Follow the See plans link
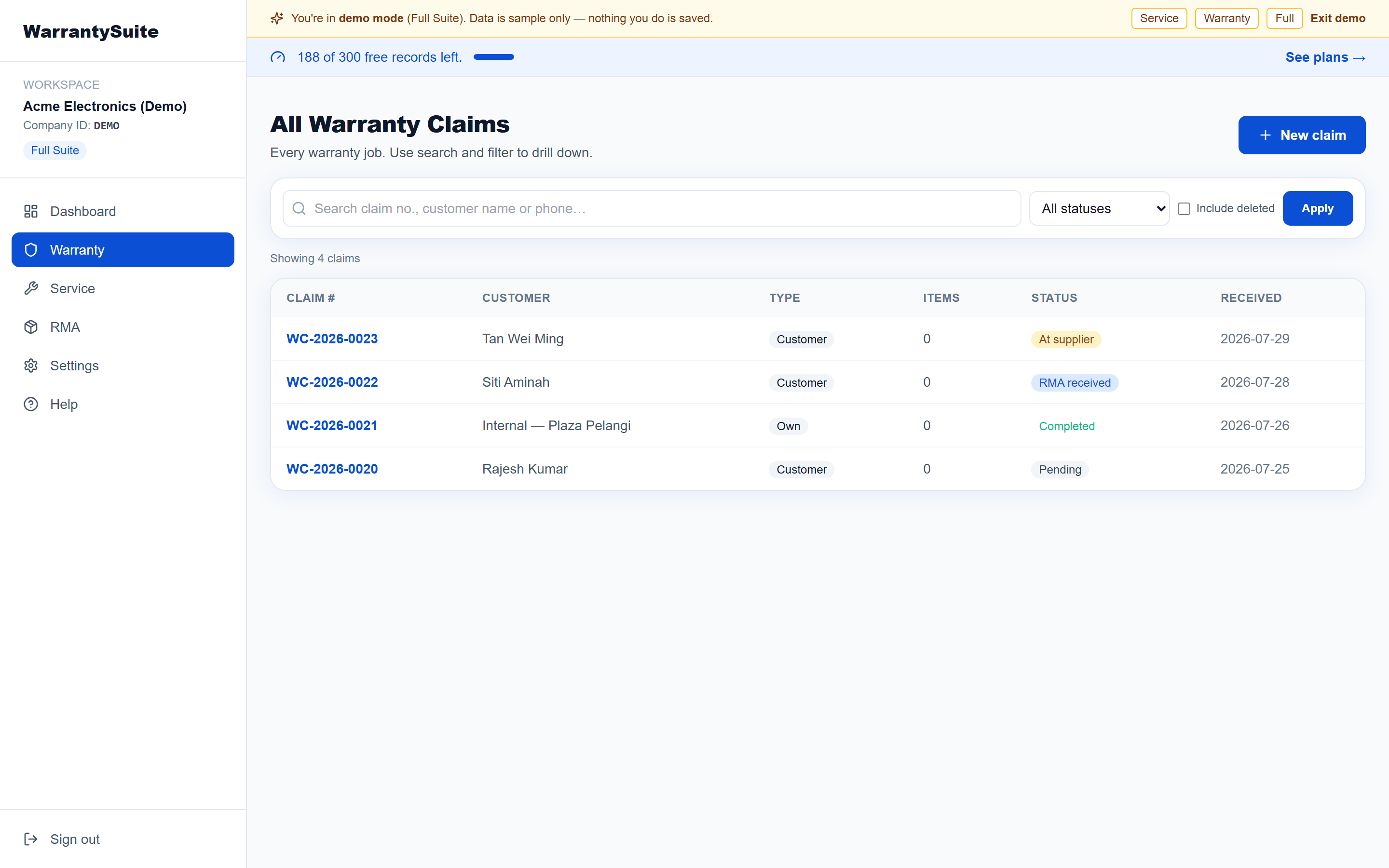The width and height of the screenshot is (1389, 868). click(x=1325, y=57)
